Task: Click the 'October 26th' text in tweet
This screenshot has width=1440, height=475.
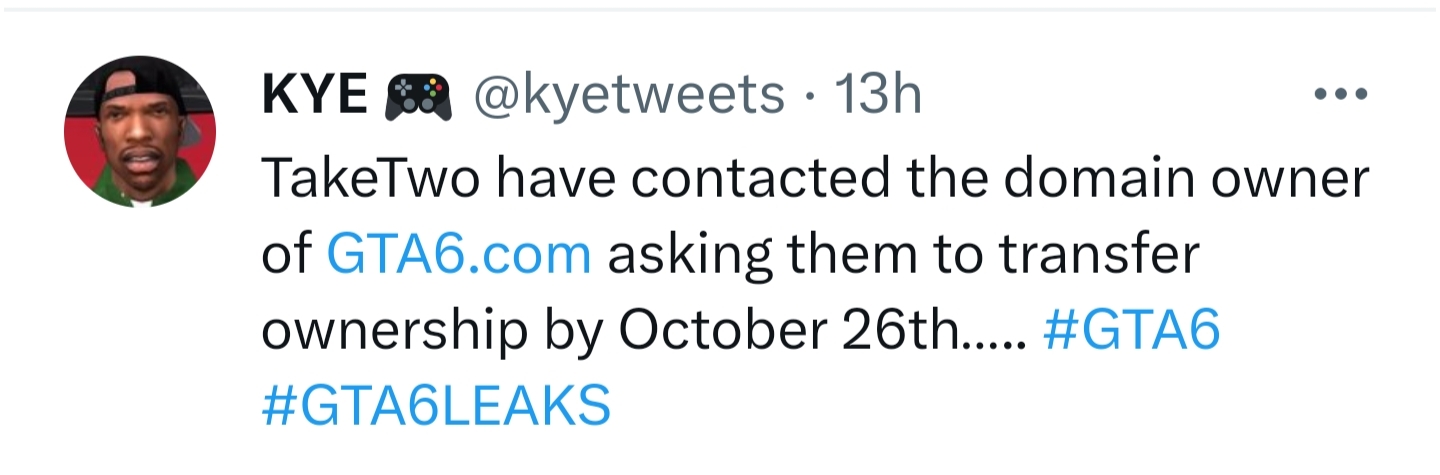Action: click(787, 330)
